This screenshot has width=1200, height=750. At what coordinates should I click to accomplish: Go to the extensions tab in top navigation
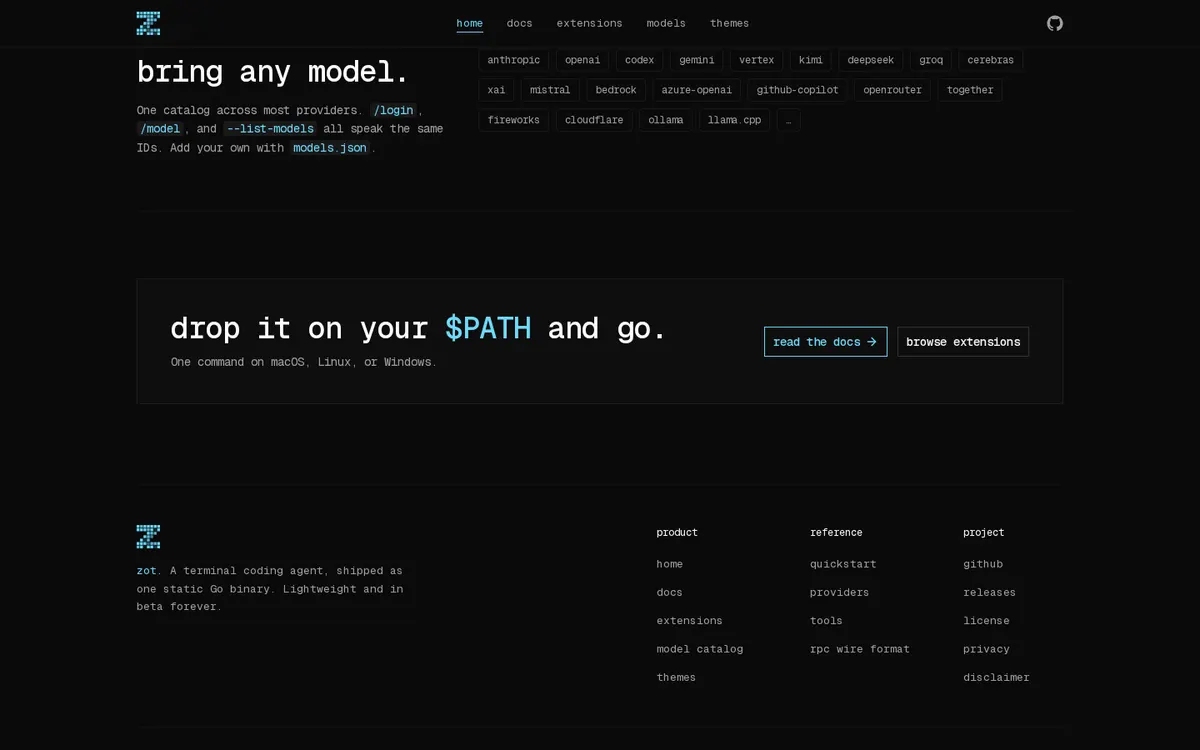(x=590, y=23)
